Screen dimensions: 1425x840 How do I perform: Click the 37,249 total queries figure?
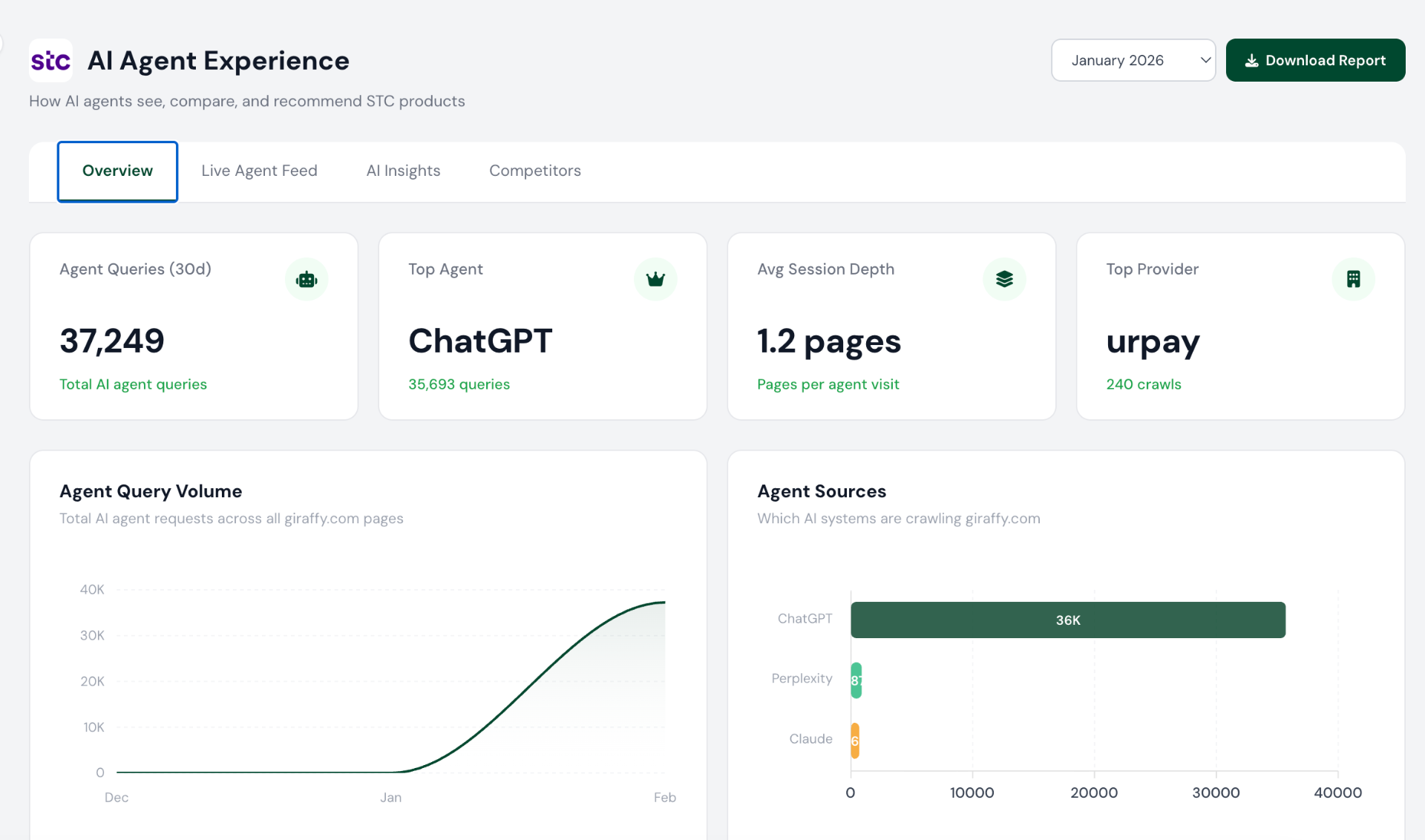pyautogui.click(x=112, y=341)
